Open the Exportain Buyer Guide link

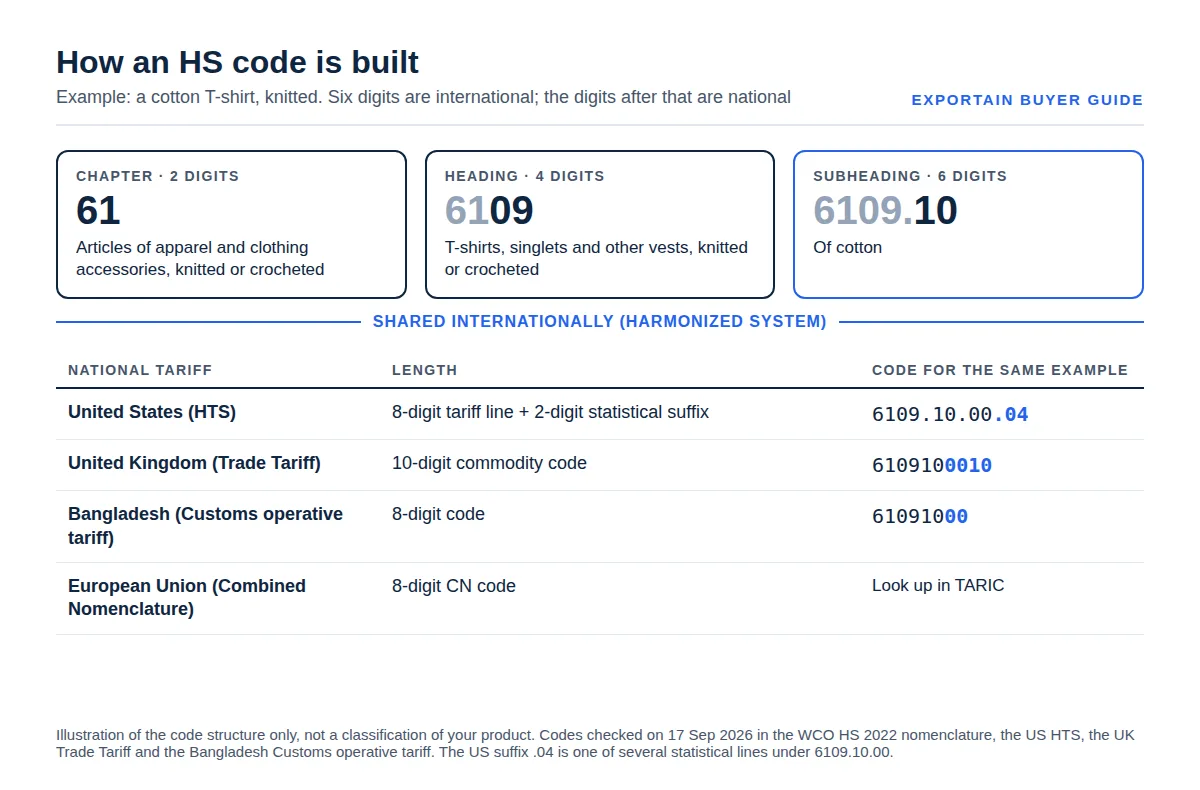click(1027, 100)
